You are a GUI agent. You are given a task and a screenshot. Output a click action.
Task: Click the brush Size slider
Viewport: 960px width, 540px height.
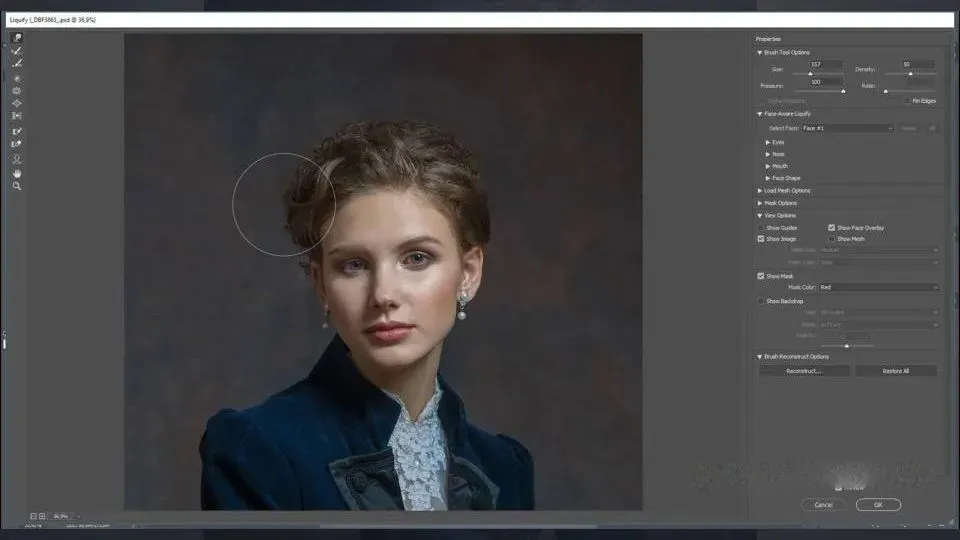810,74
